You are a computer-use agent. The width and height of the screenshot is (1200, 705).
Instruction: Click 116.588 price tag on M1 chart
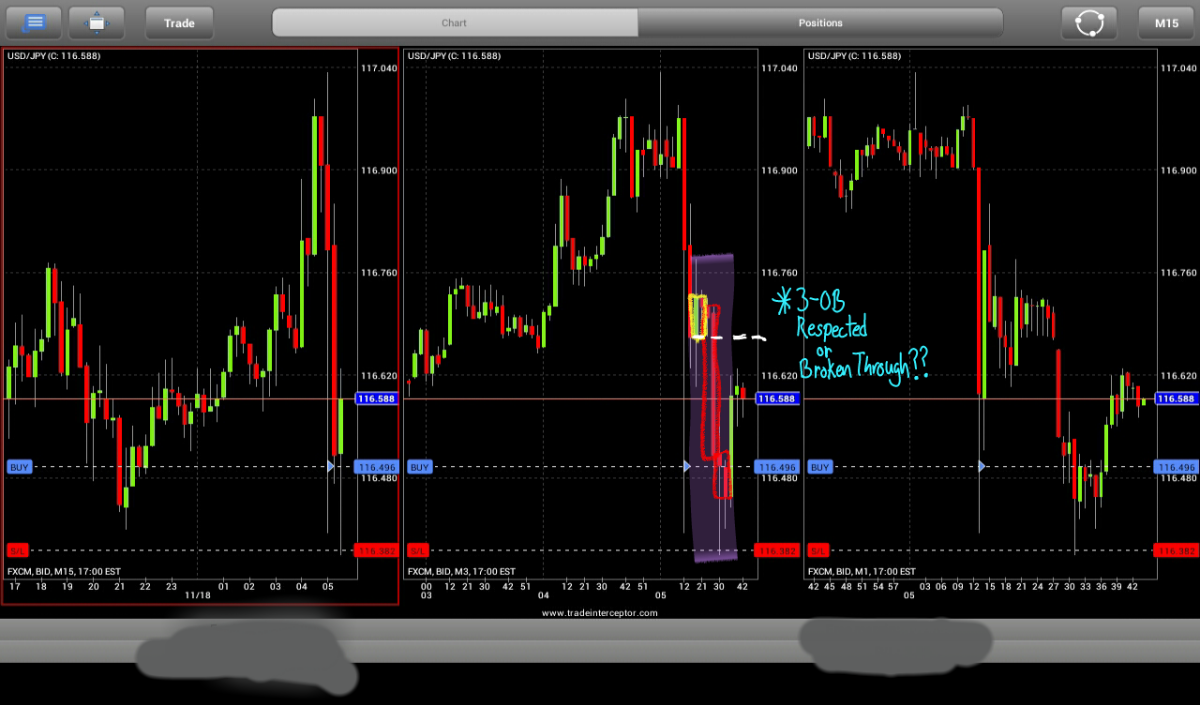point(1177,398)
